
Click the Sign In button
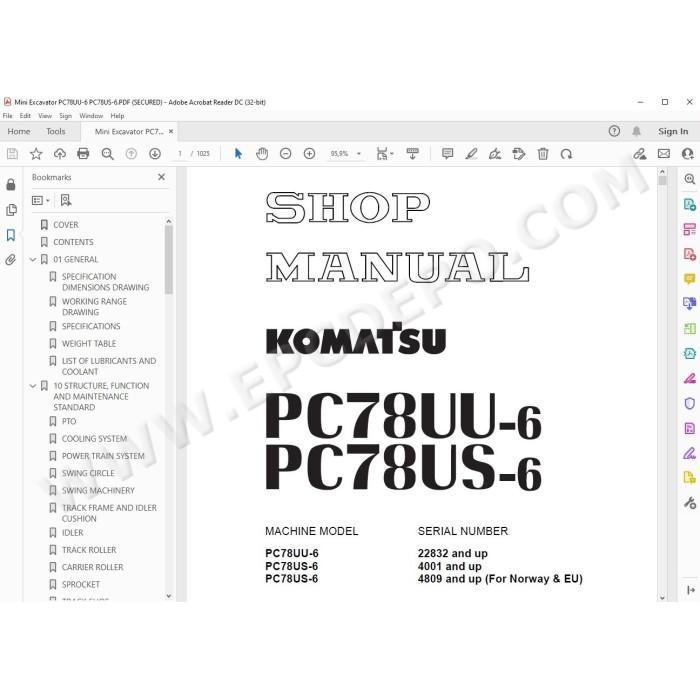coord(673,131)
